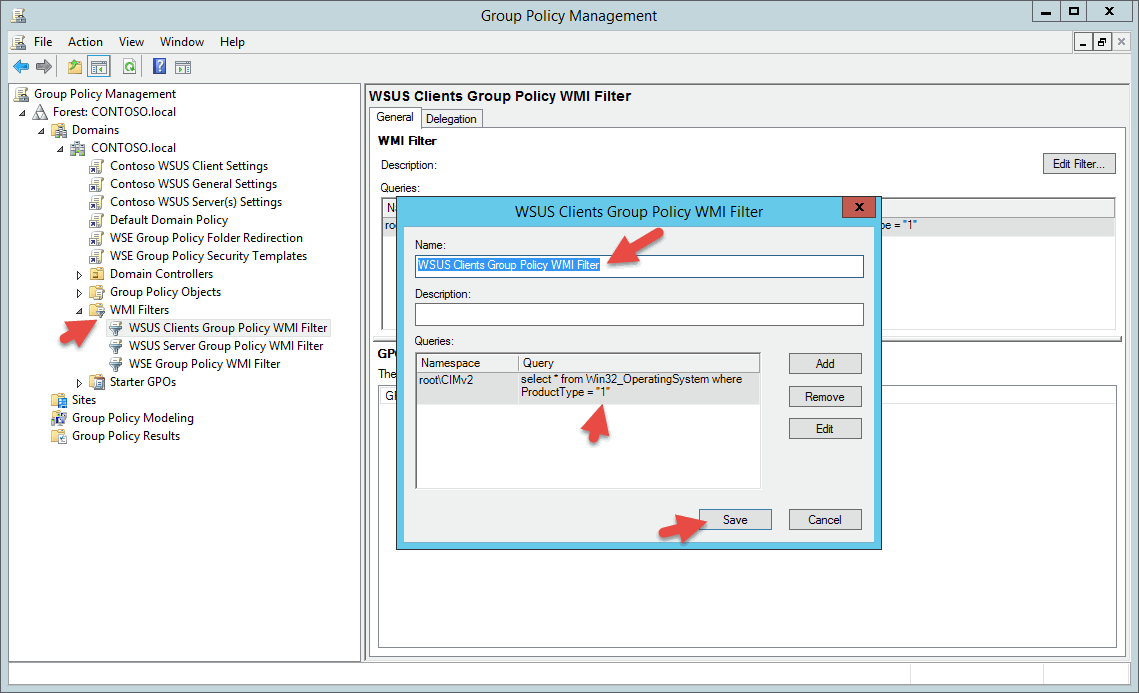1139x693 pixels.
Task: Collapse the CONTOSO.local domain node
Action: 60,149
